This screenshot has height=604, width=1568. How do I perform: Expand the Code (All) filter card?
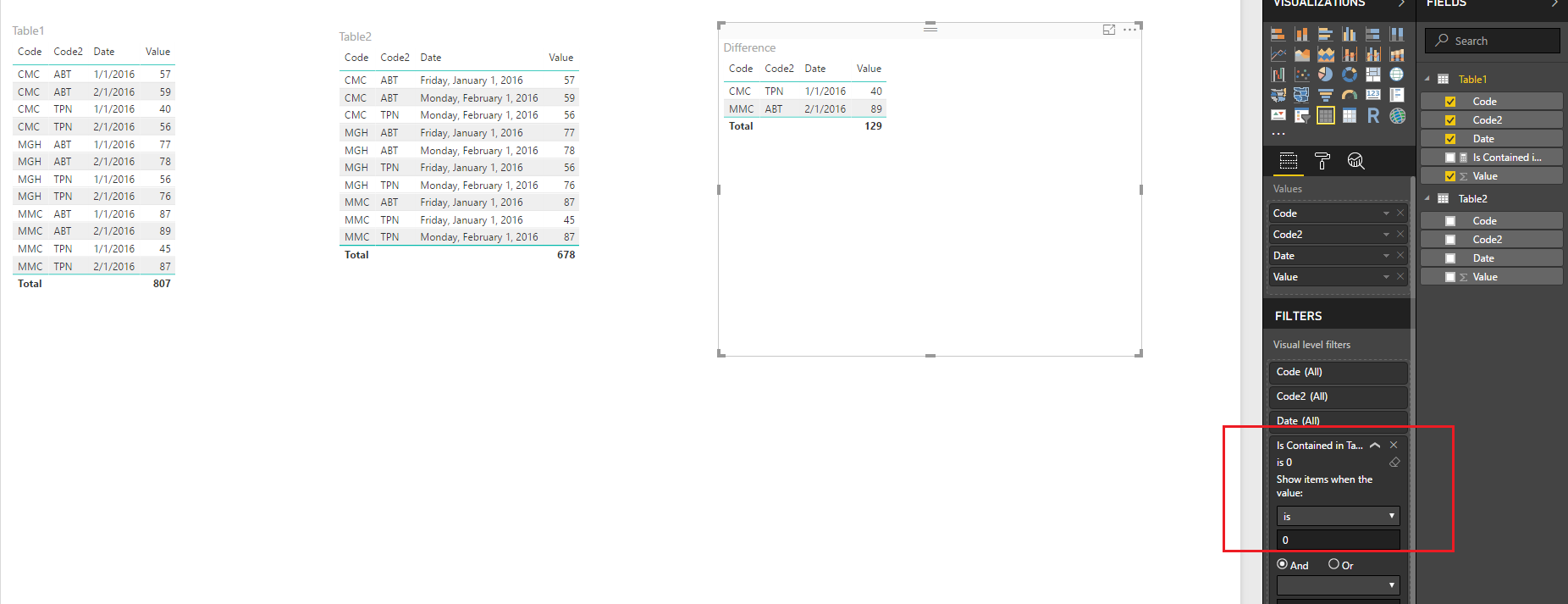pos(1338,372)
